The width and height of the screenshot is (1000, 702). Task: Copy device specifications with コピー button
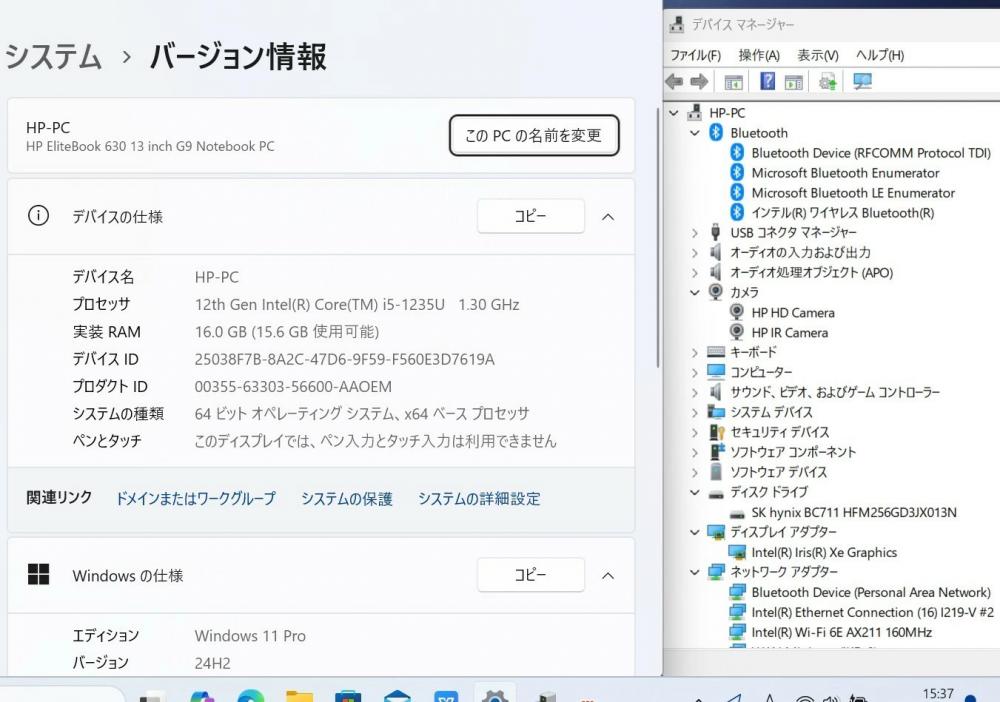[531, 216]
